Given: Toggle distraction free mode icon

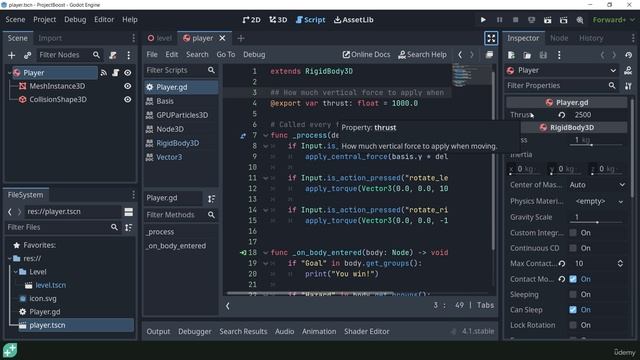Looking at the screenshot, I should tap(491, 38).
